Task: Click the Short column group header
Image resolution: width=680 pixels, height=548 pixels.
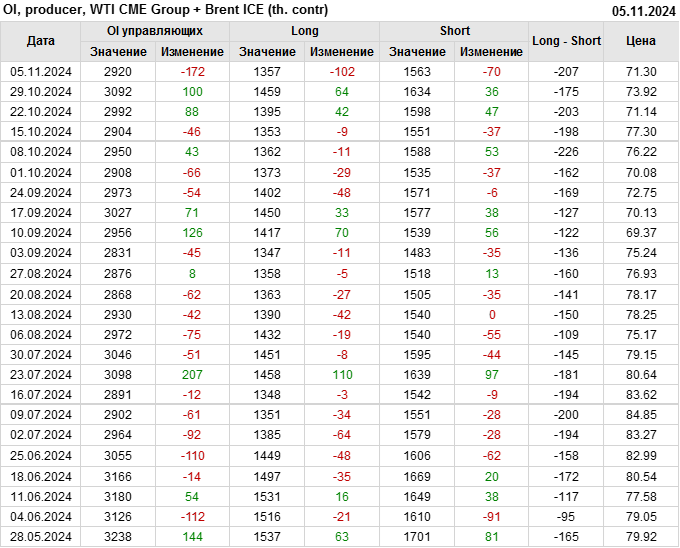Action: click(x=454, y=31)
